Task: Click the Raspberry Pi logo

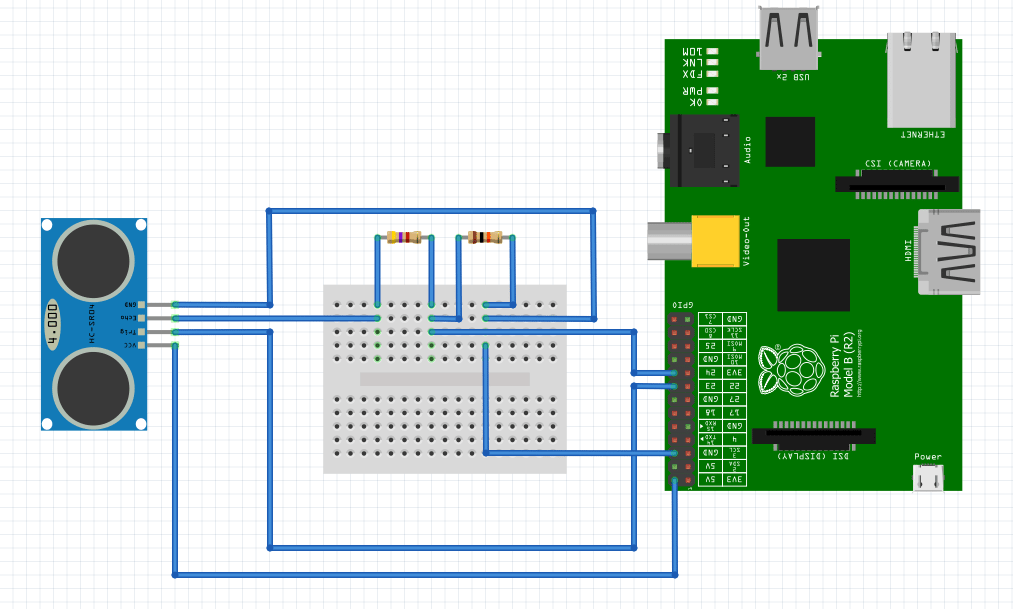Action: [780, 369]
